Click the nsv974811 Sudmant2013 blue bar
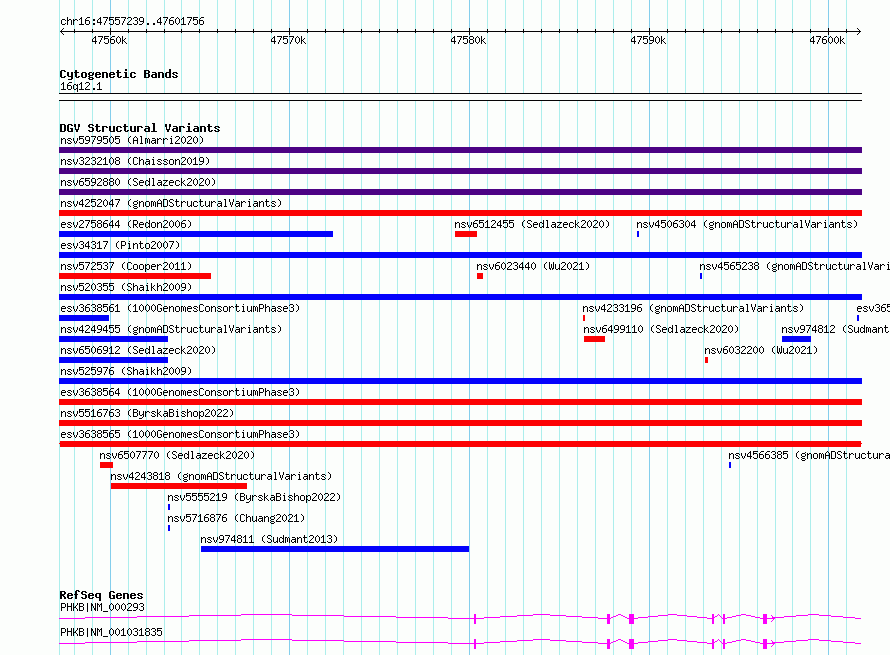The height and width of the screenshot is (655, 890). 335,549
